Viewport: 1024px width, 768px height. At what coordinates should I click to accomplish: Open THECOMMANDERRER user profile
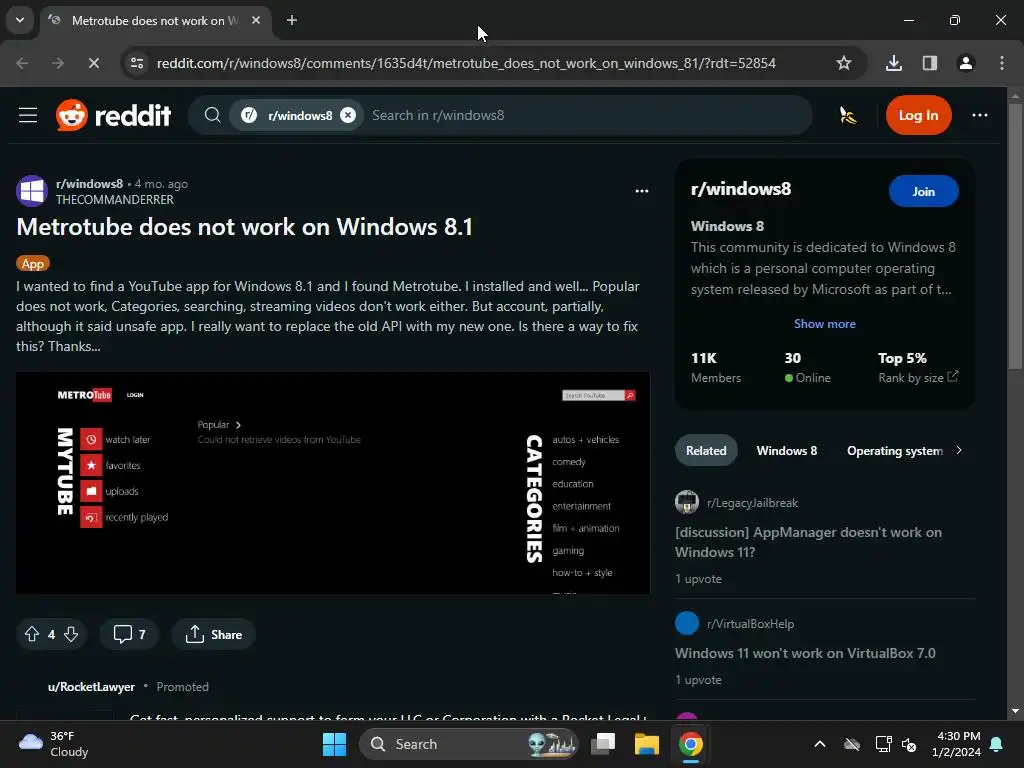pos(114,200)
